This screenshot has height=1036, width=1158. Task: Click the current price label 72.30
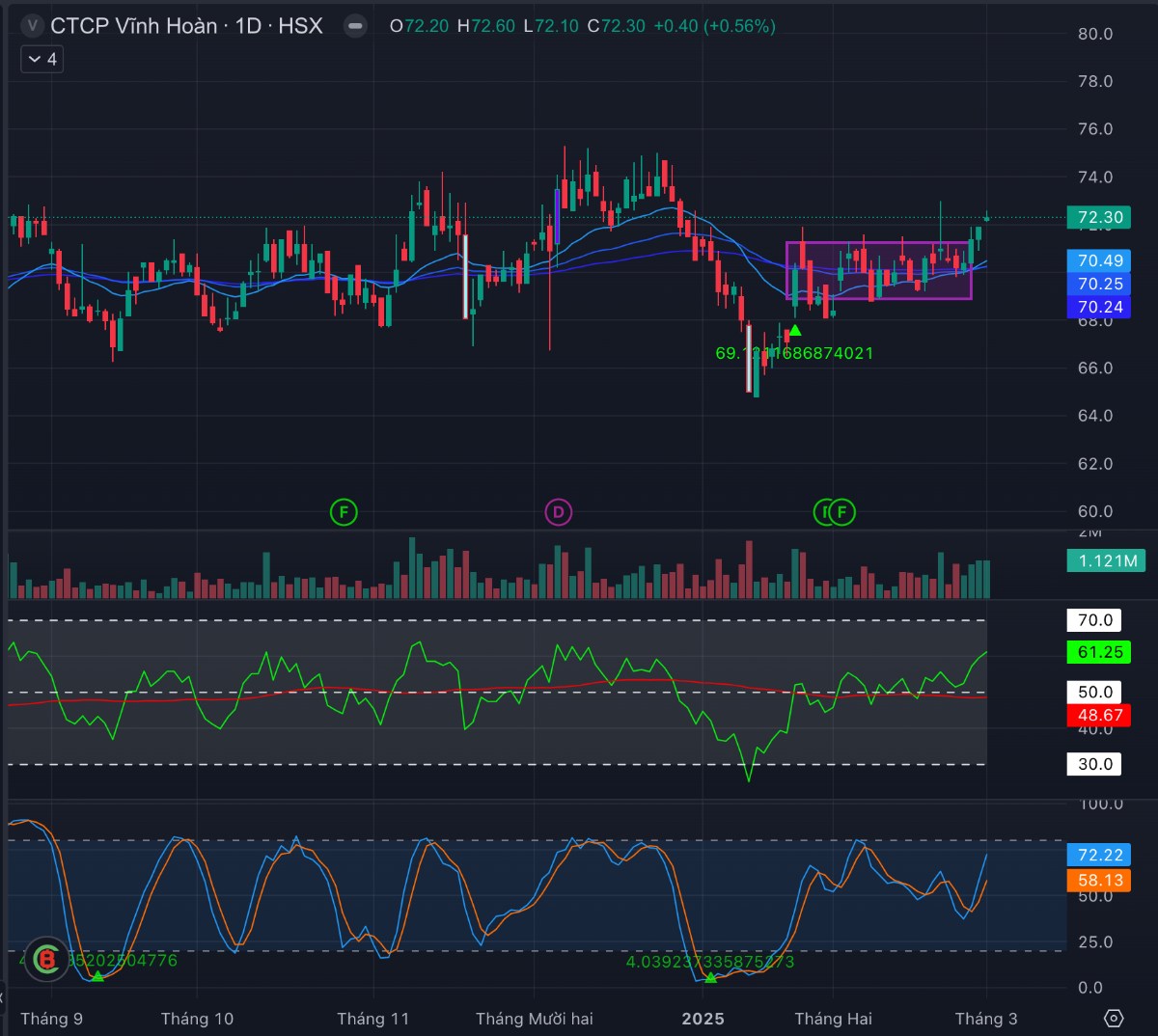pyautogui.click(x=1100, y=217)
